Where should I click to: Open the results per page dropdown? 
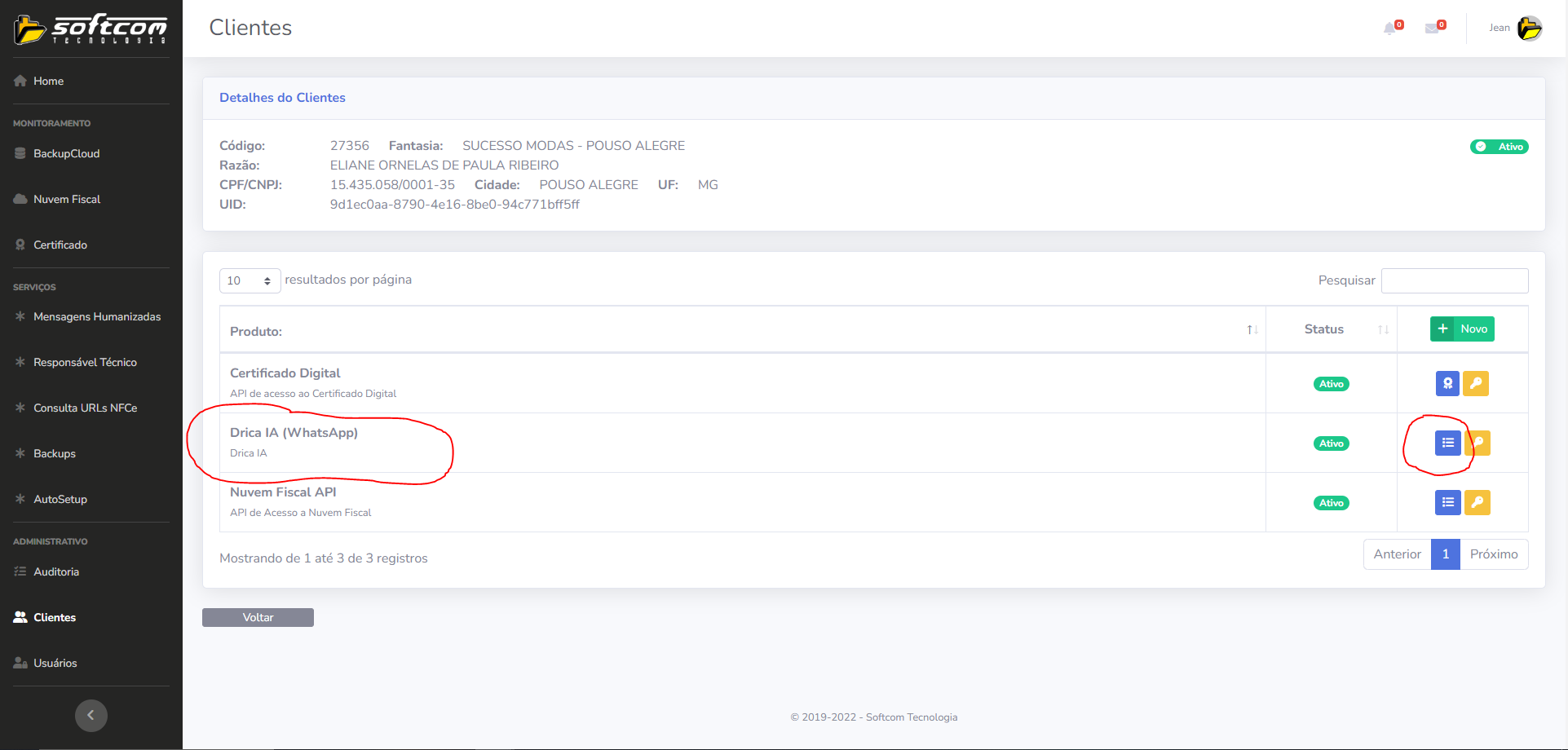tap(250, 280)
